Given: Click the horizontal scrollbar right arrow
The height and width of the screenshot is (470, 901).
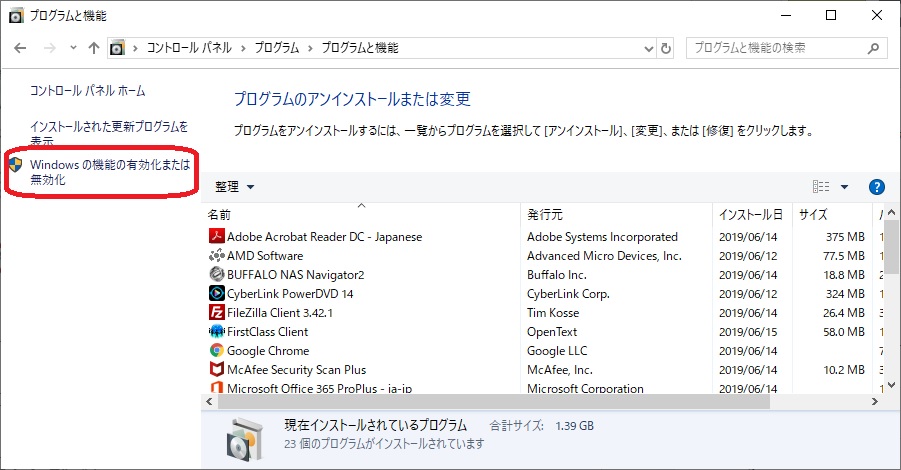Looking at the screenshot, I should [875, 402].
